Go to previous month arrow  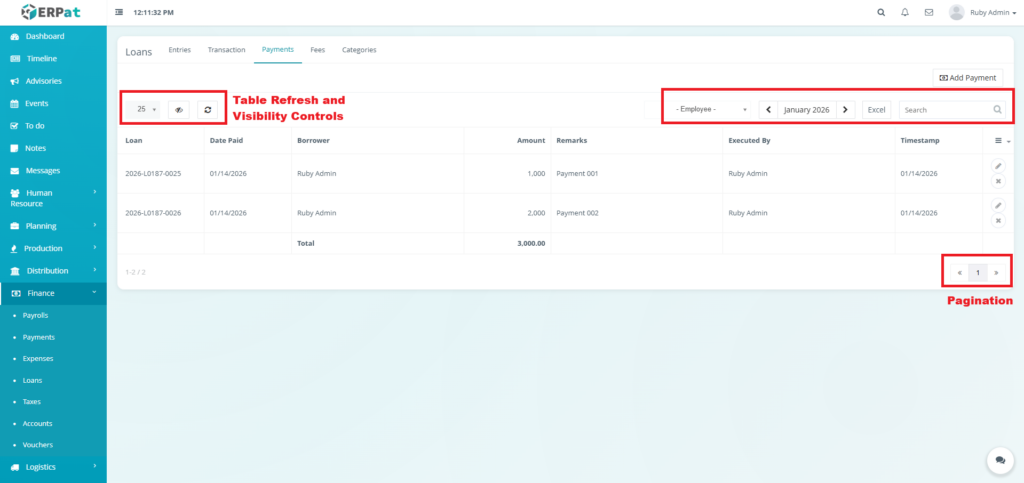click(x=768, y=109)
